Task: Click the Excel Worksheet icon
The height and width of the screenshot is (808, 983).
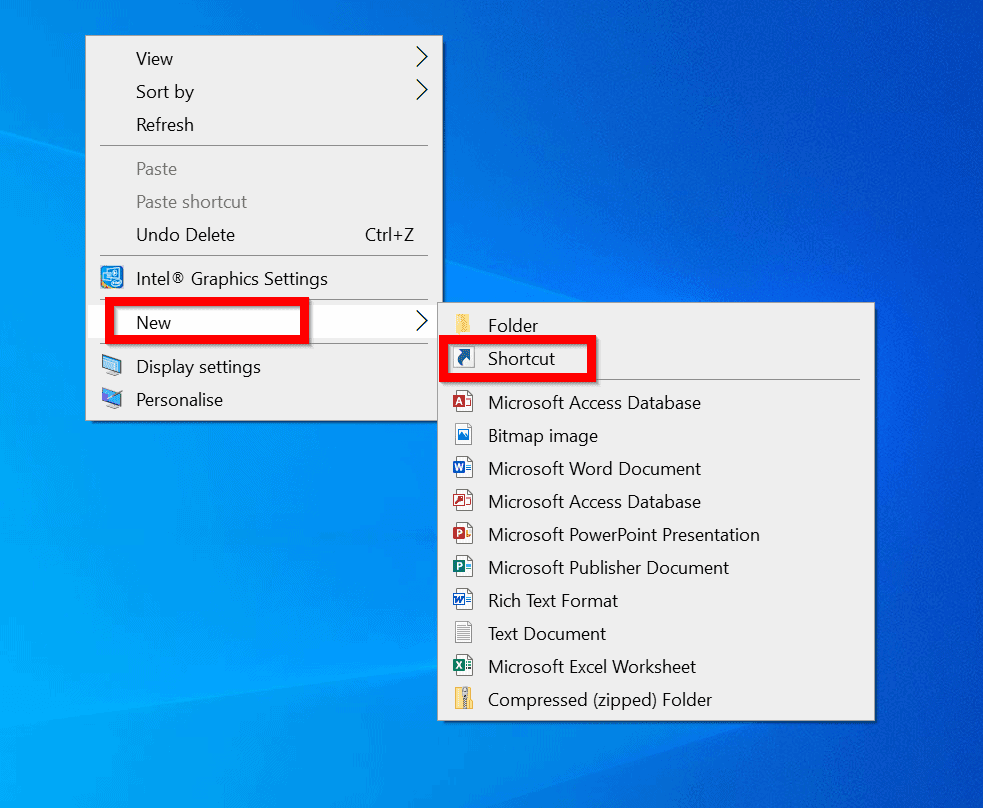Action: click(463, 666)
